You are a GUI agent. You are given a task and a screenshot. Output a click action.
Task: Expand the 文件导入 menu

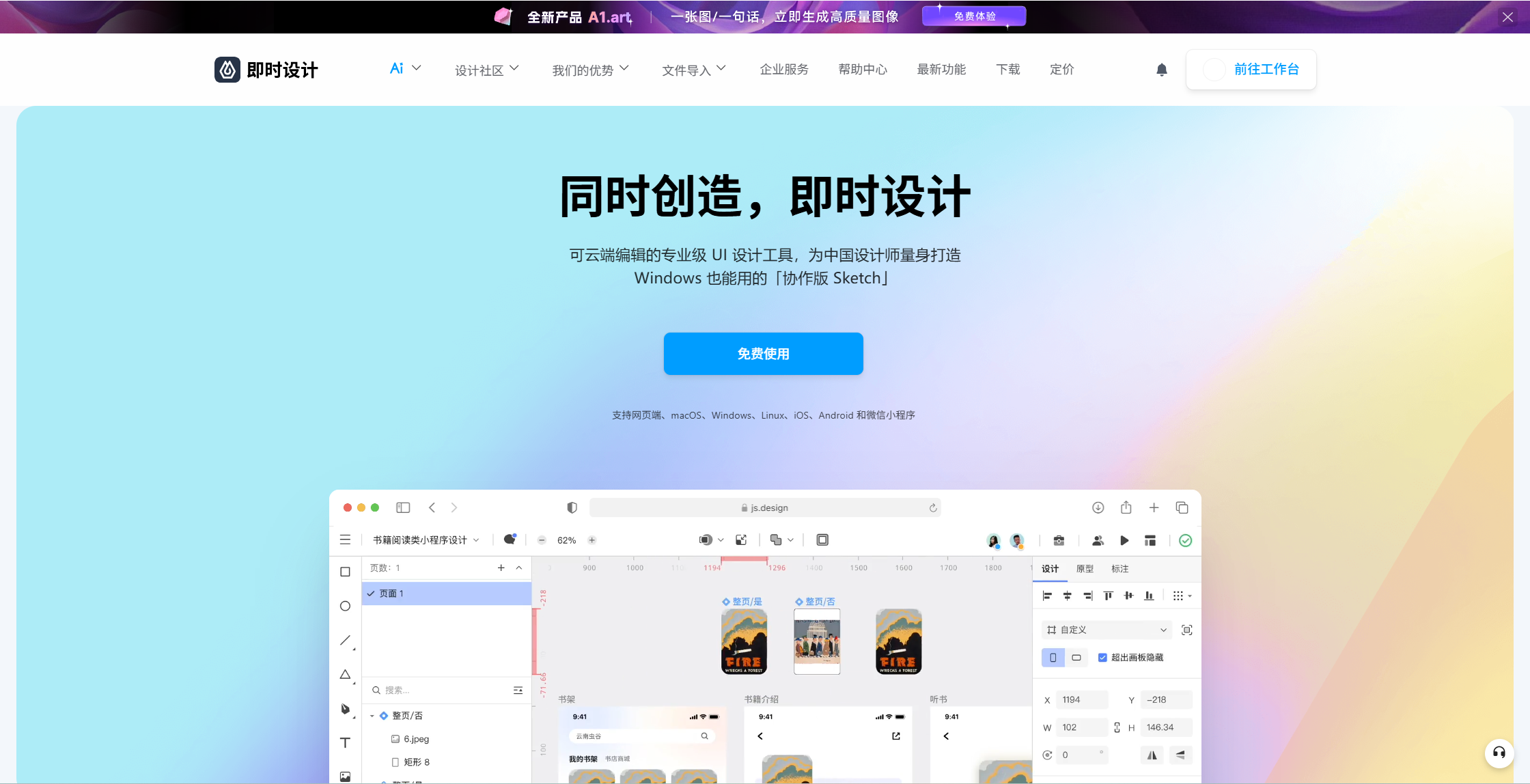(x=694, y=70)
